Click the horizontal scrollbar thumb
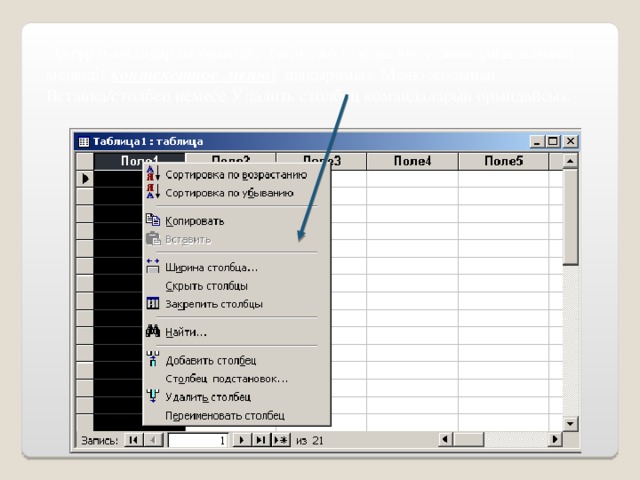 (x=469, y=440)
